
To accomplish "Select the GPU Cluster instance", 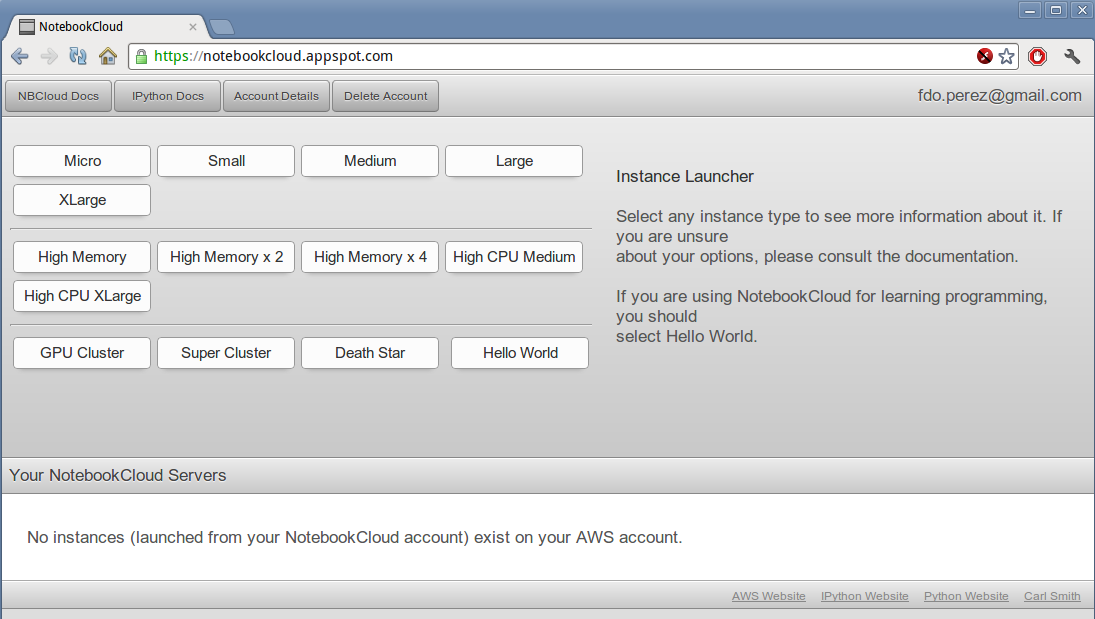I will pyautogui.click(x=82, y=353).
